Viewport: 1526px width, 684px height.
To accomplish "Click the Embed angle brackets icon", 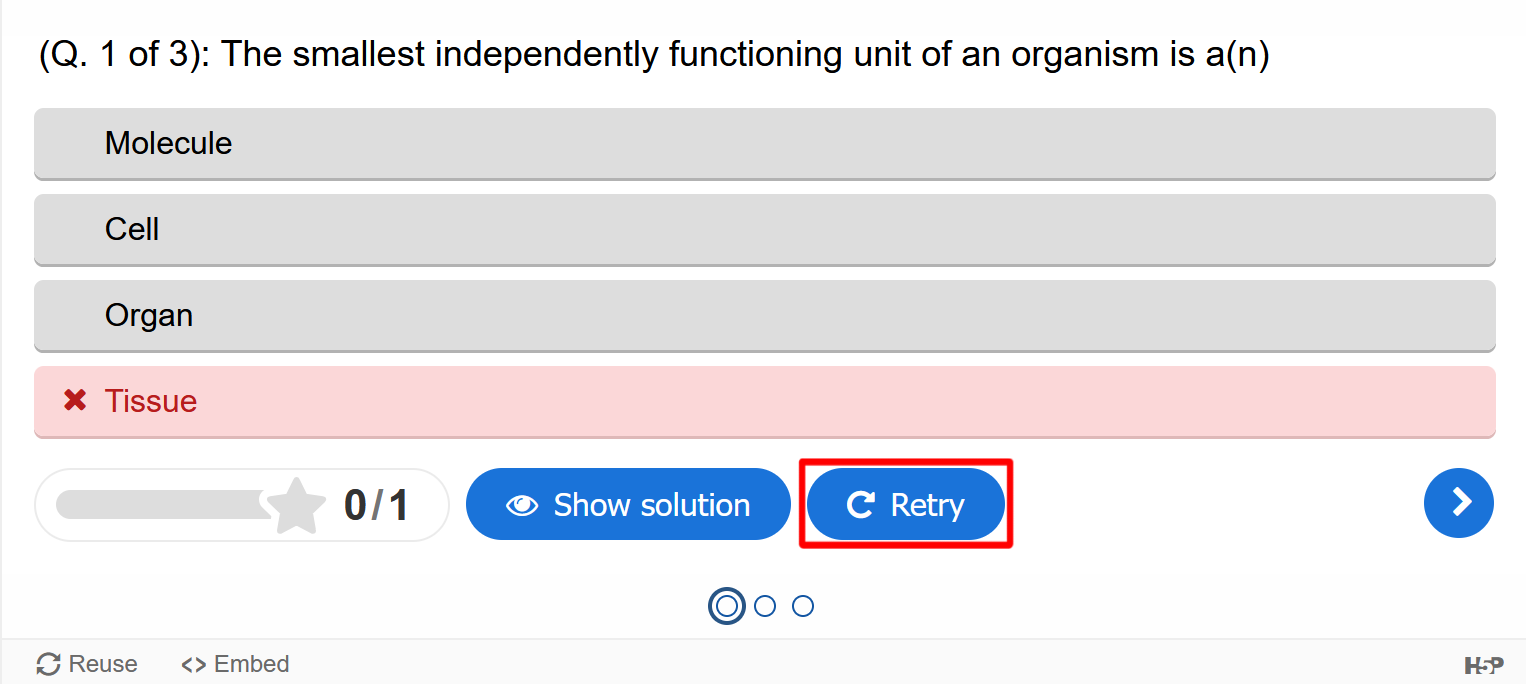I will pyautogui.click(x=194, y=664).
